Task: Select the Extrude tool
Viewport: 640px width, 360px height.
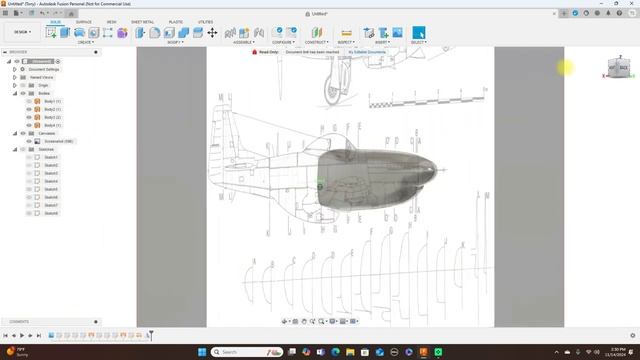Action: click(x=65, y=33)
